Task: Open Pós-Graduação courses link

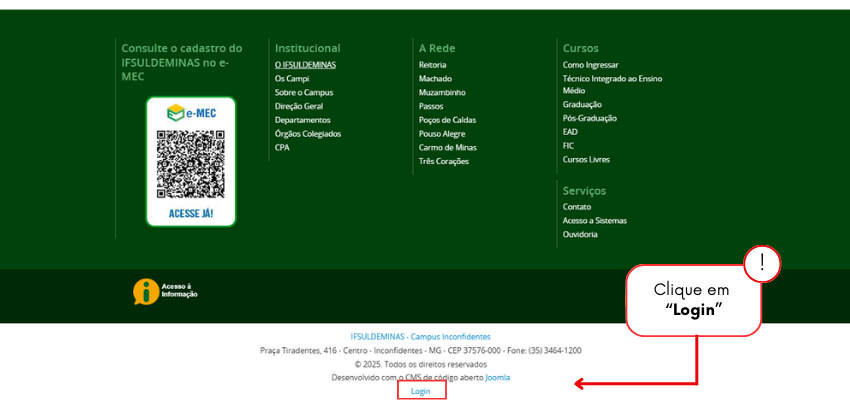Action: 590,118
